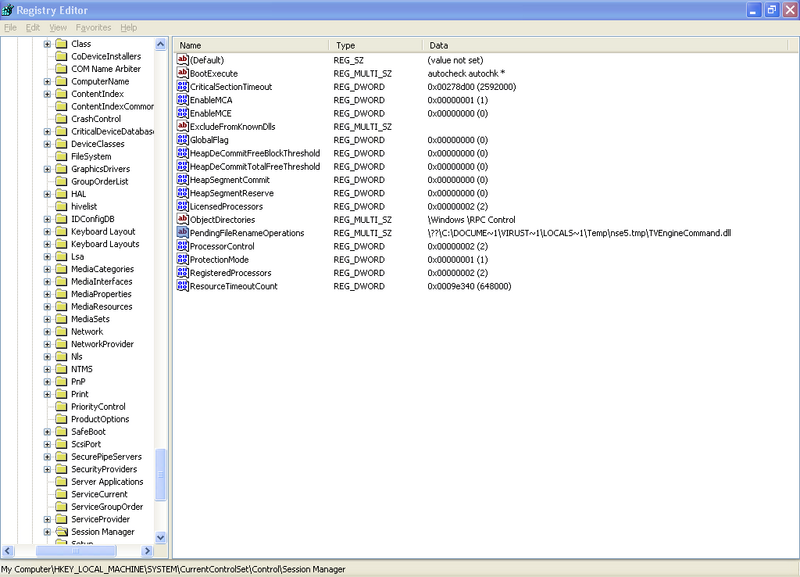Click the Class folder icon

click(61, 43)
